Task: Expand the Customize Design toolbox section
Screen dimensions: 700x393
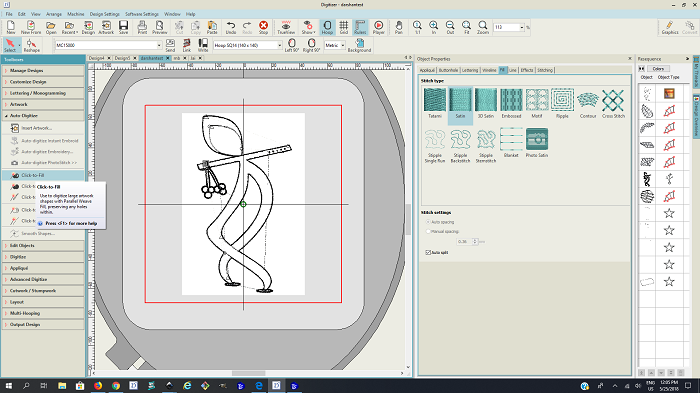Action: 43,82
